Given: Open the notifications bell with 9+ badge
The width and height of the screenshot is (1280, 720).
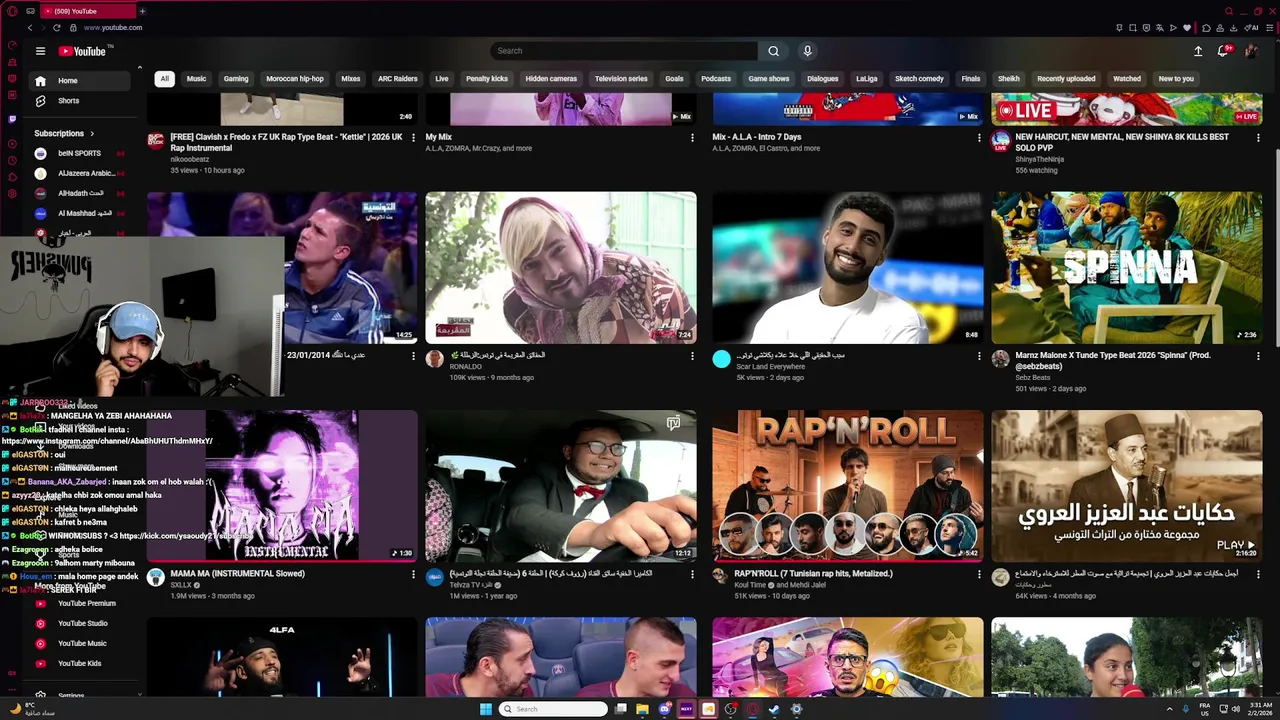Looking at the screenshot, I should [1223, 51].
